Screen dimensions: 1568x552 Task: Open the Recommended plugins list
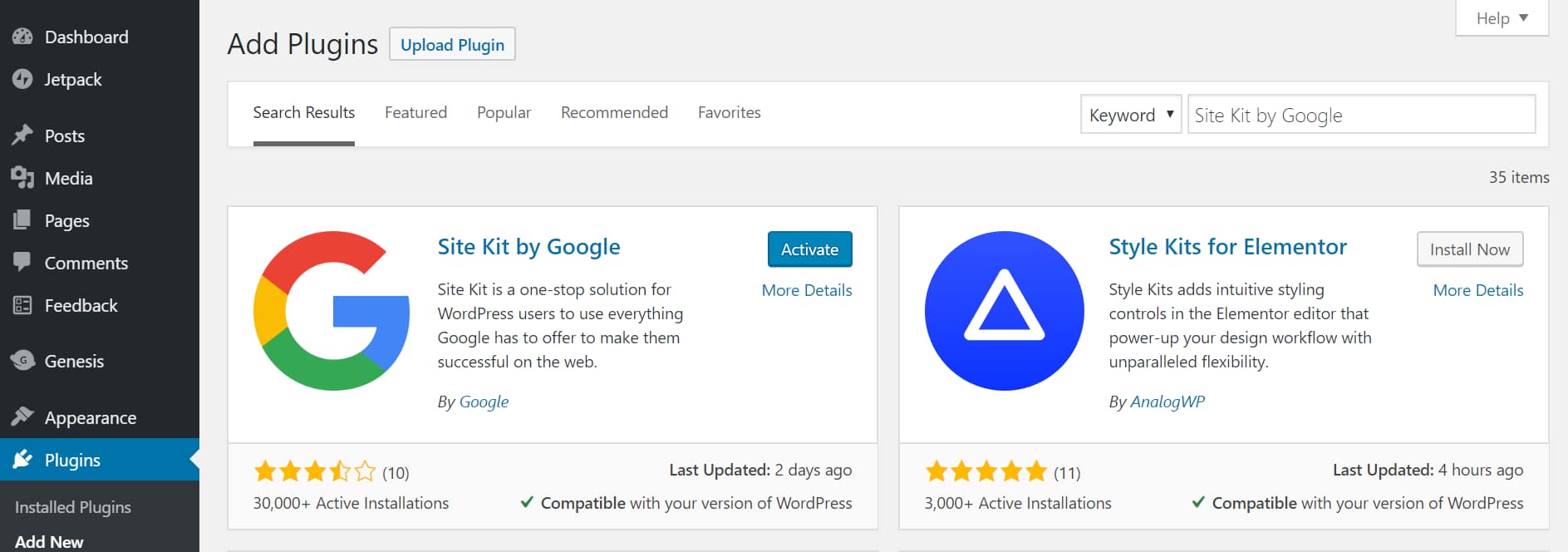pos(614,112)
